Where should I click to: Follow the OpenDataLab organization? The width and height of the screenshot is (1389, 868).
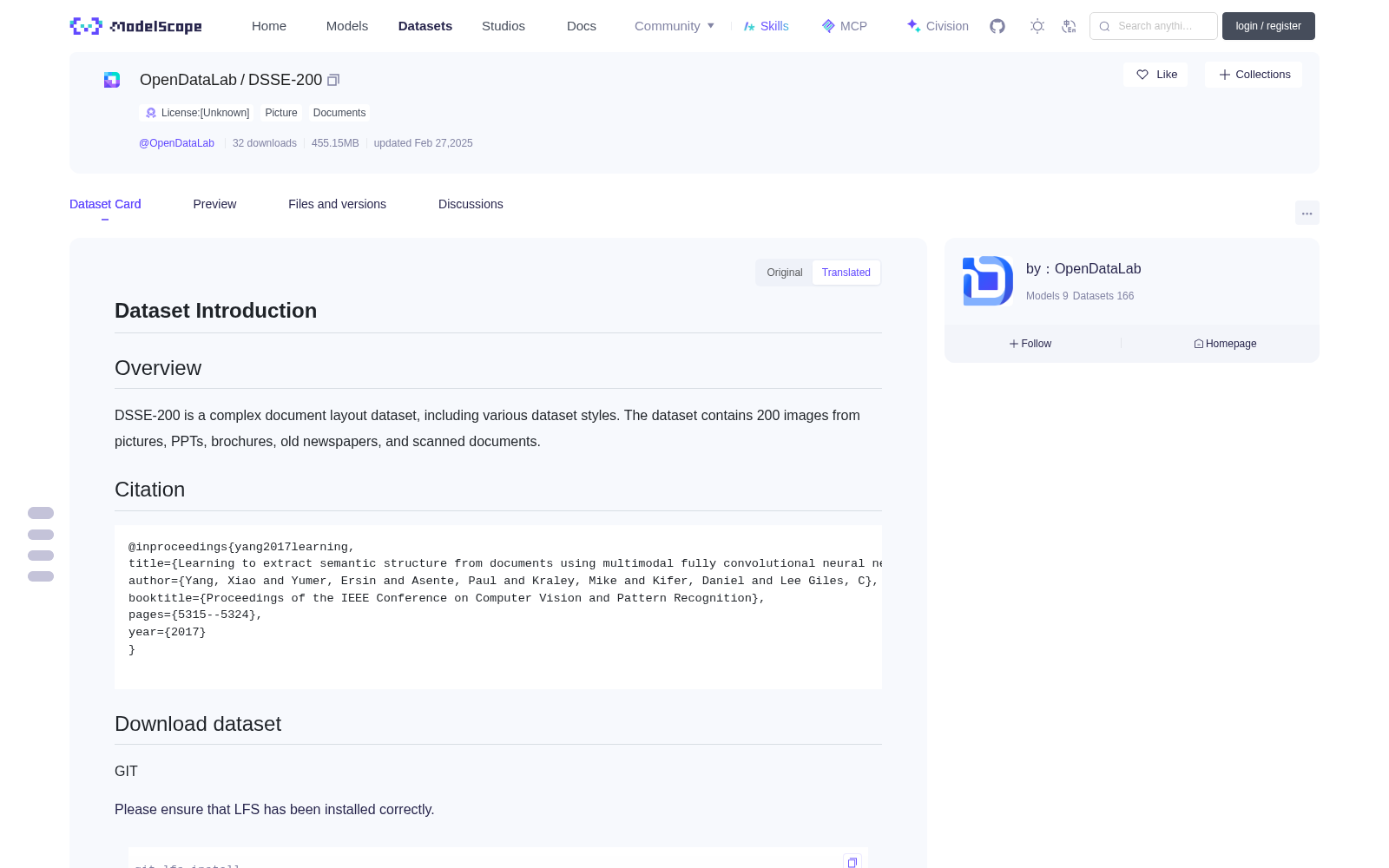[1030, 344]
